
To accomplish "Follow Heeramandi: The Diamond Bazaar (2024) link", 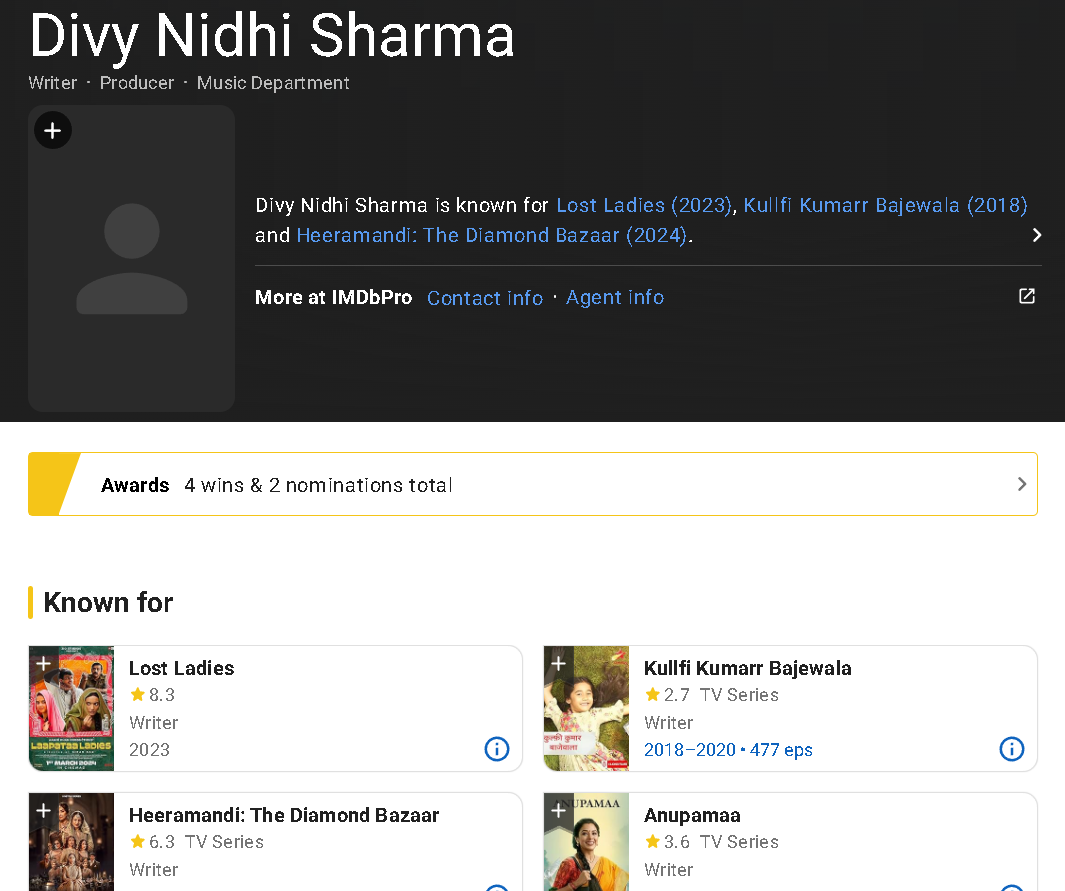I will click(x=492, y=235).
